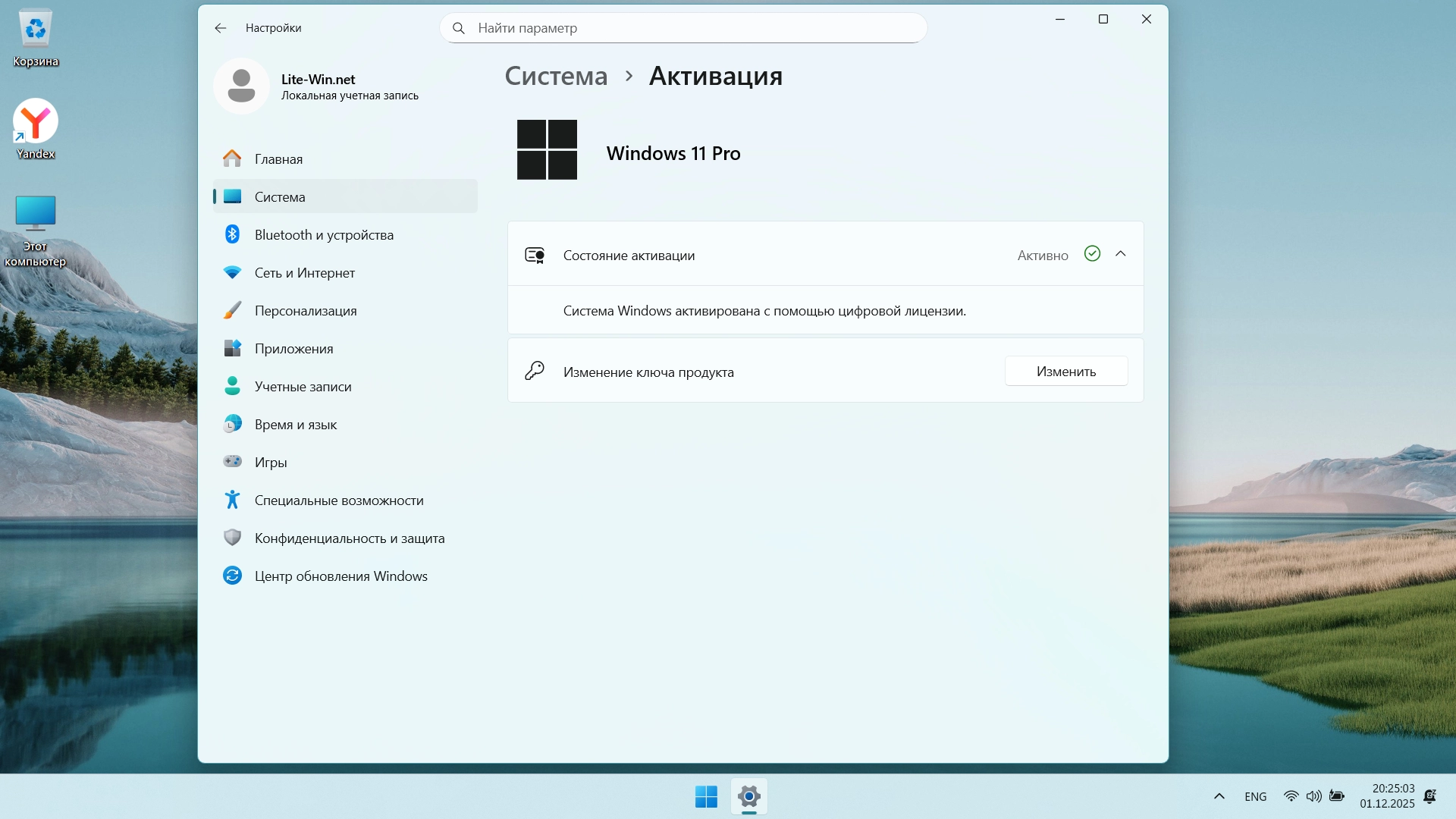Click the Найти параметр search field

(x=682, y=28)
